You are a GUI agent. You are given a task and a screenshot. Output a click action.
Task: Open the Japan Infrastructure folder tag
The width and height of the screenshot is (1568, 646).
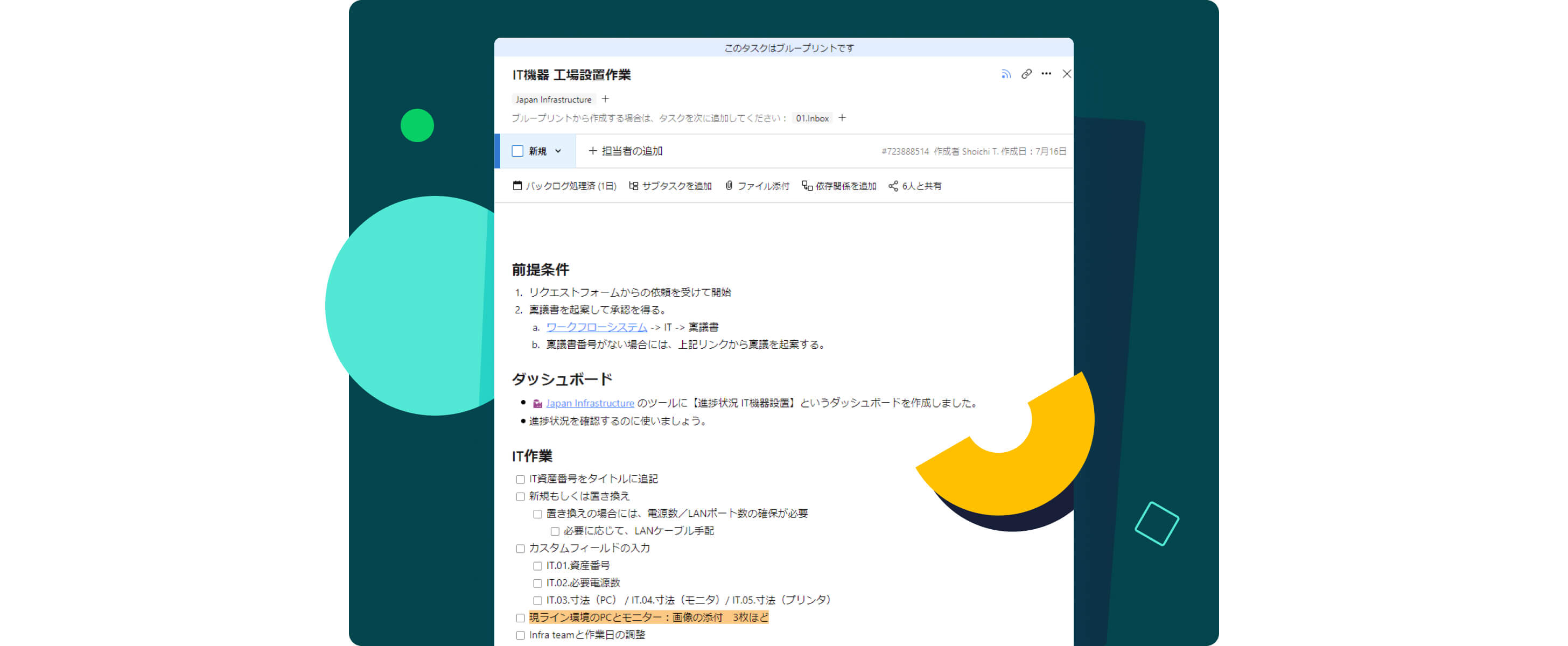coord(554,99)
